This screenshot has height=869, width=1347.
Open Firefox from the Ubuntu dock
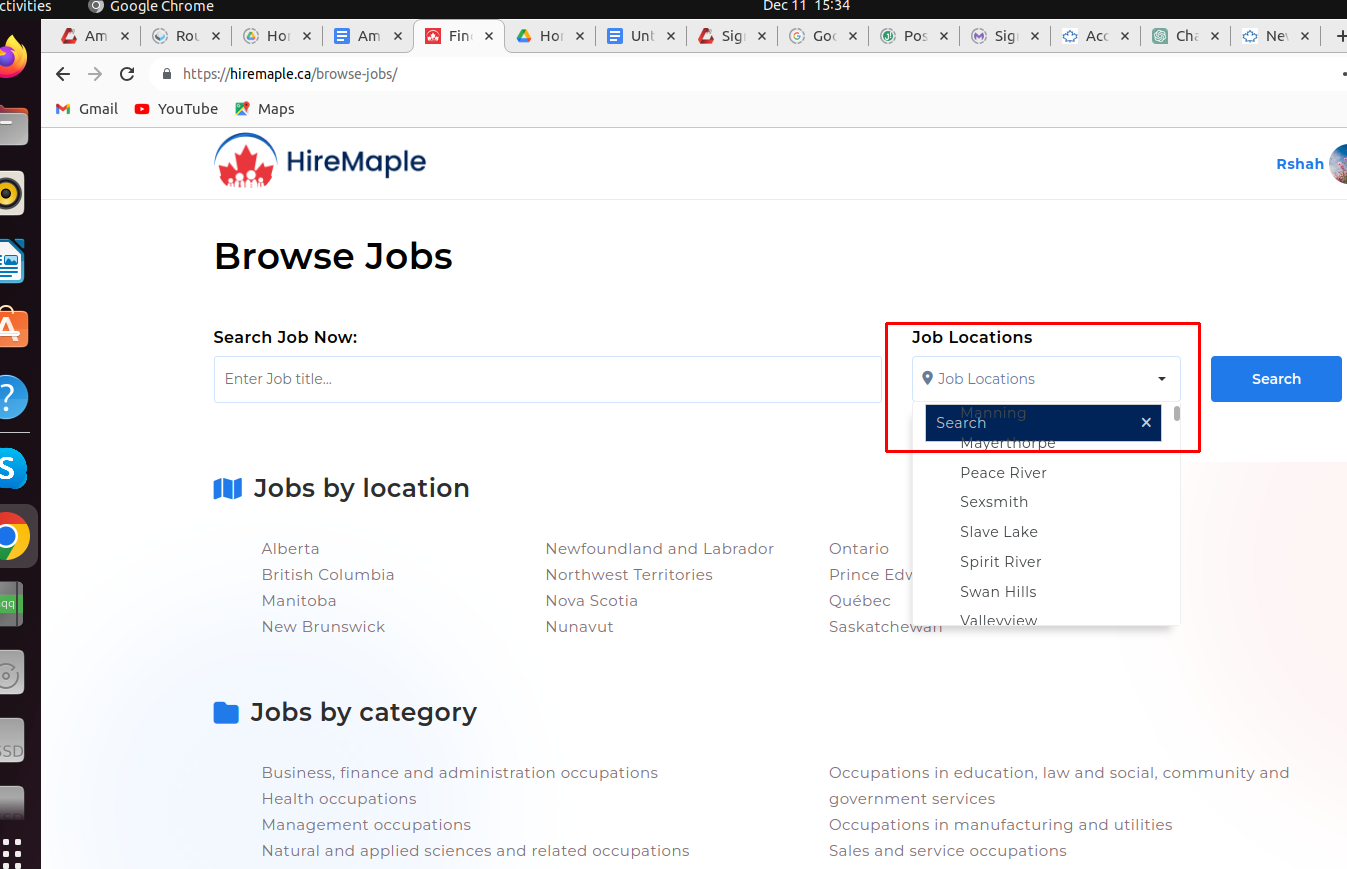point(10,55)
